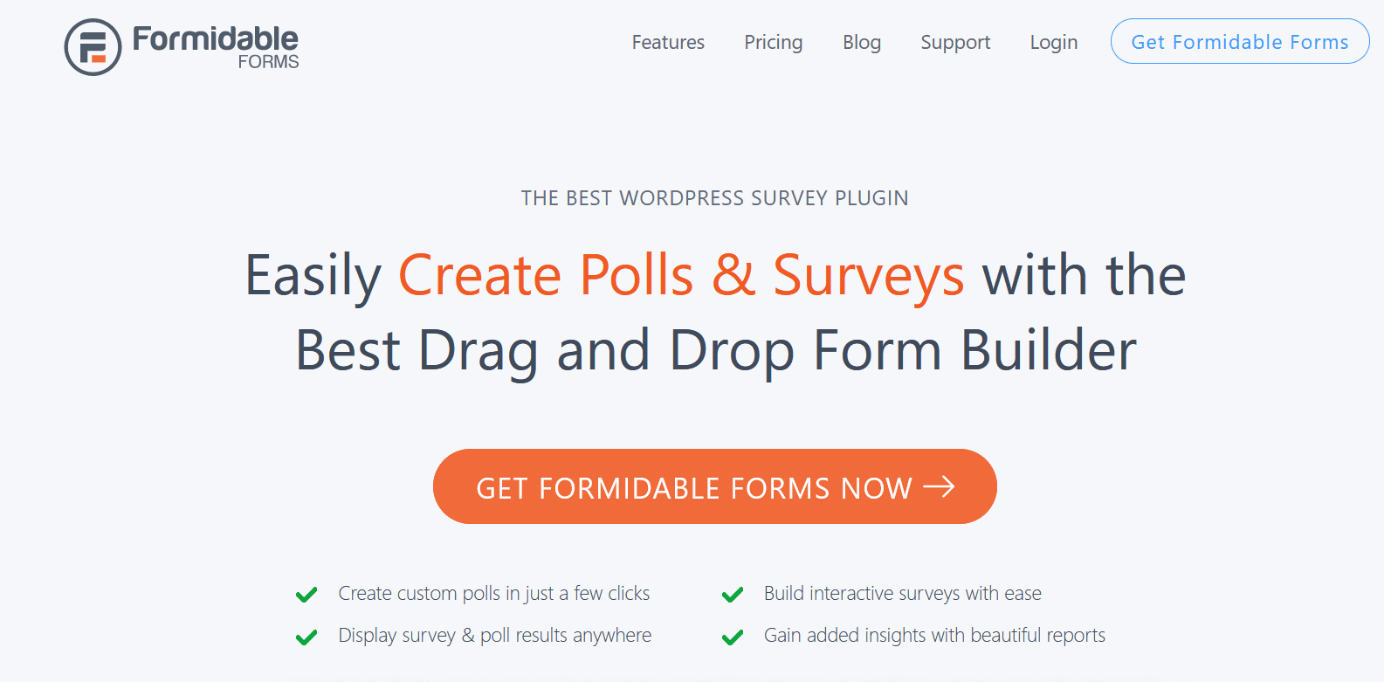The width and height of the screenshot is (1384, 682).
Task: Click THE BEST WORDPRESS SURVEY PLUGIN subtitle
Action: [x=715, y=198]
